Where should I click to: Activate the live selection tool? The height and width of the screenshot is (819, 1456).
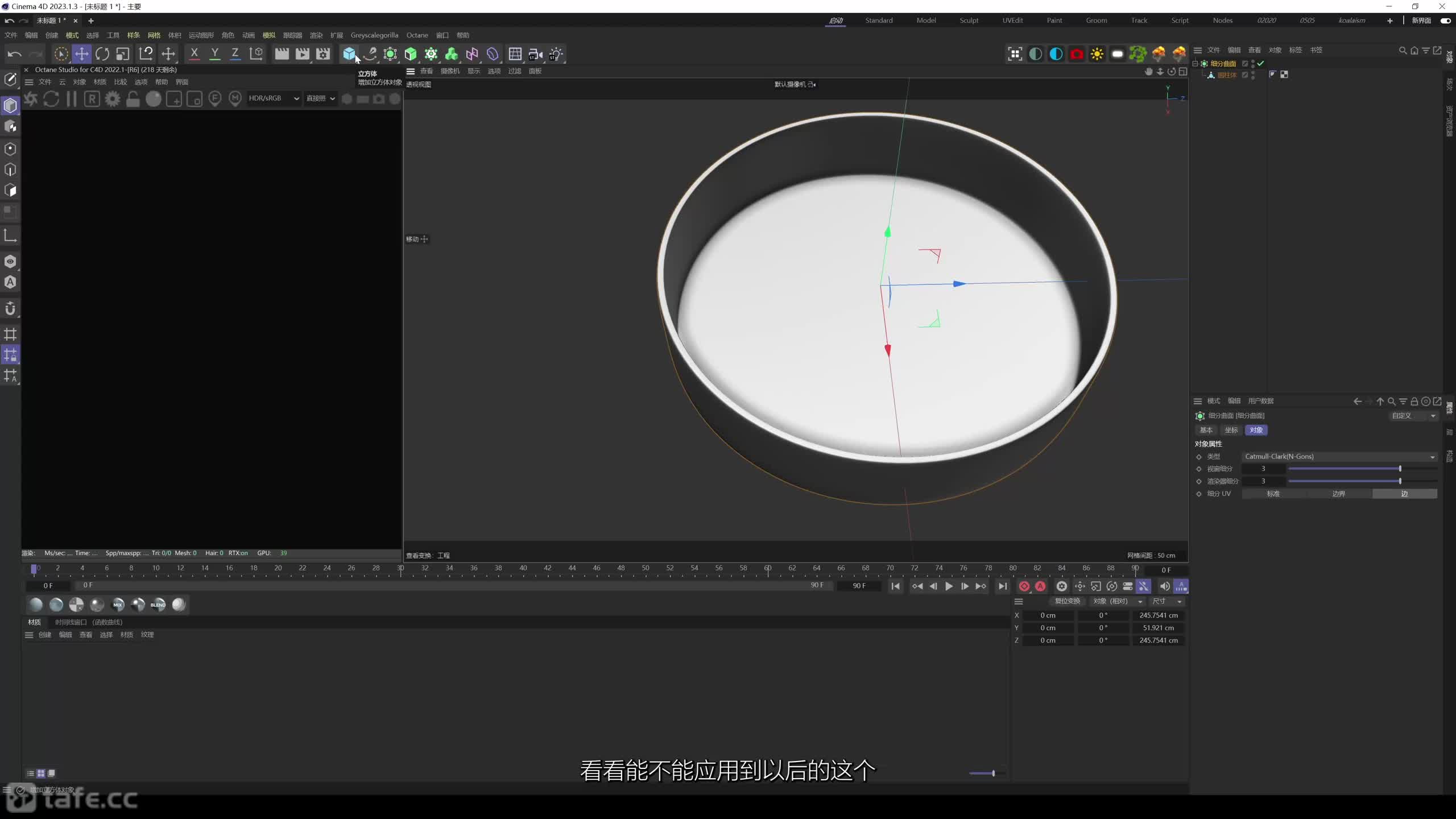point(61,54)
